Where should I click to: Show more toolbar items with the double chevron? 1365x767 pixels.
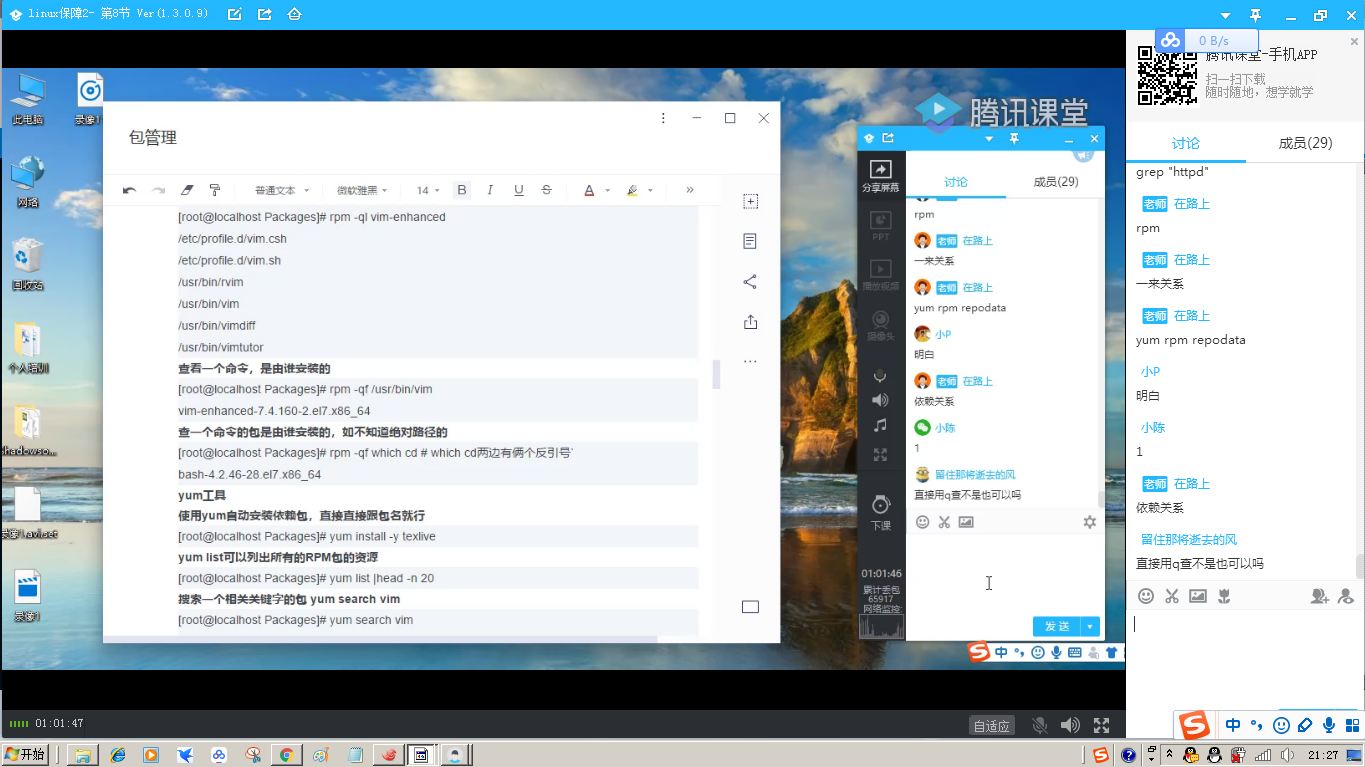[x=689, y=190]
